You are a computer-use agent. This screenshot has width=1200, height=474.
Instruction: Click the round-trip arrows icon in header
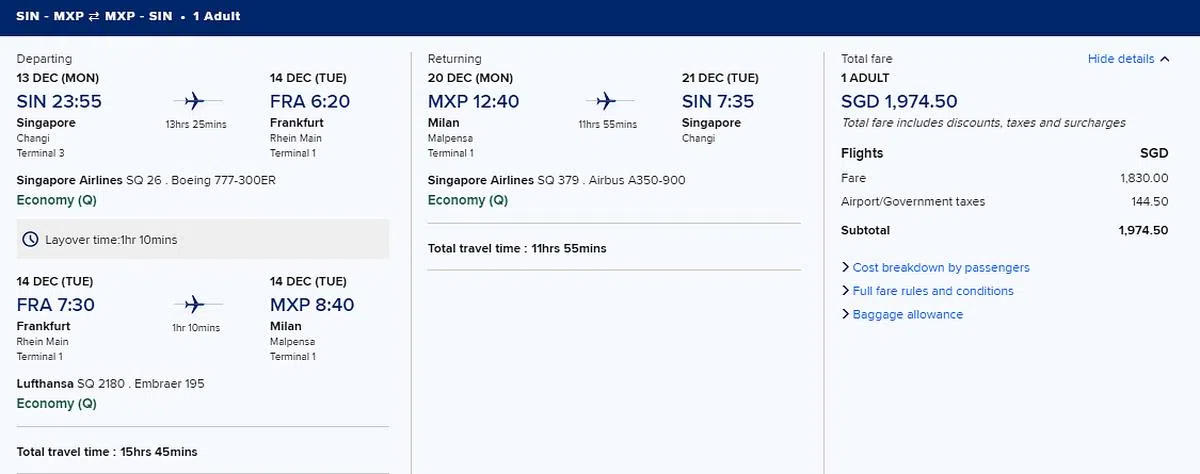[x=91, y=16]
